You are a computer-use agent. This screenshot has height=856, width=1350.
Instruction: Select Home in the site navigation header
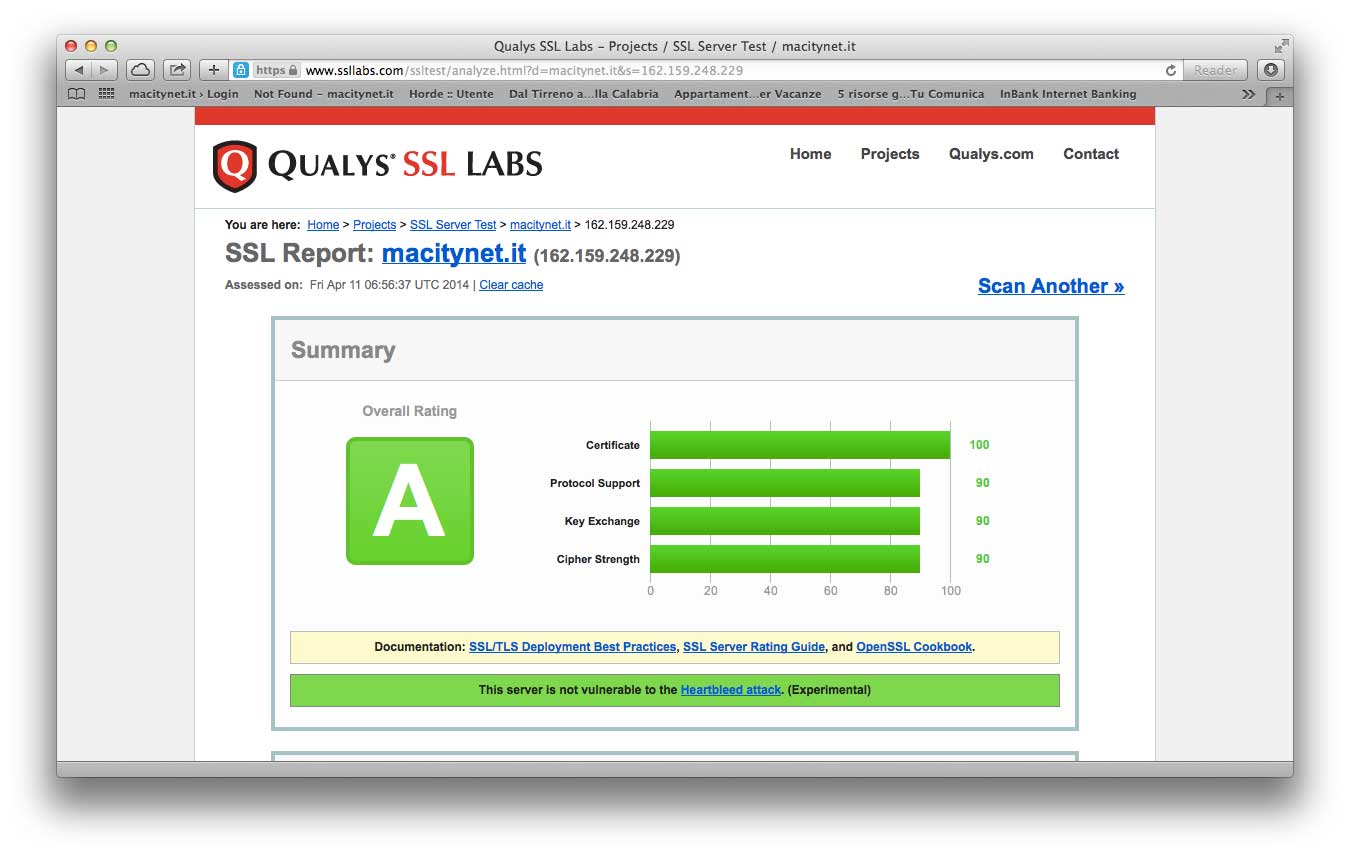[811, 154]
